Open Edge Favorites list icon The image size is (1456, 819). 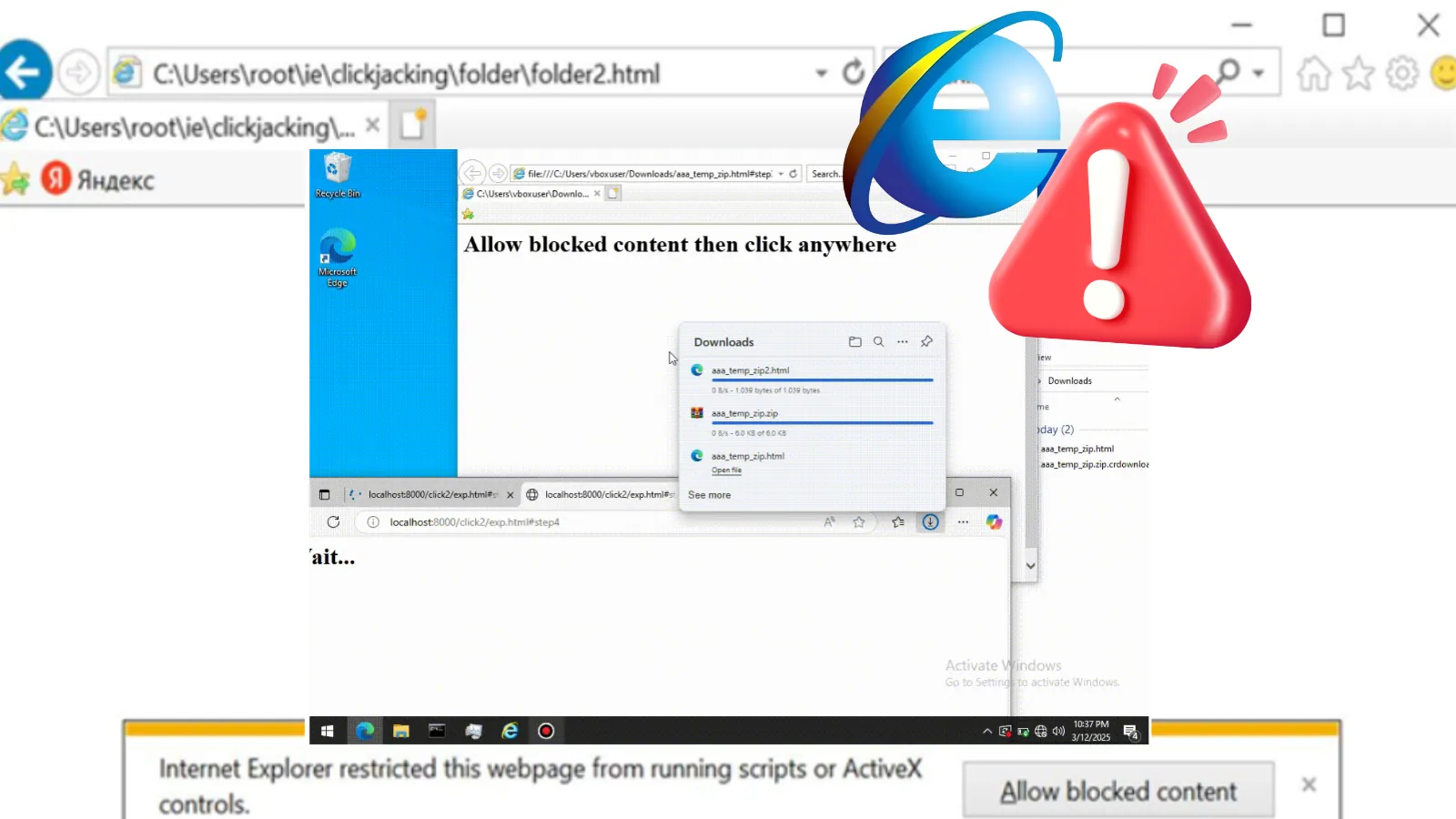coord(898,522)
